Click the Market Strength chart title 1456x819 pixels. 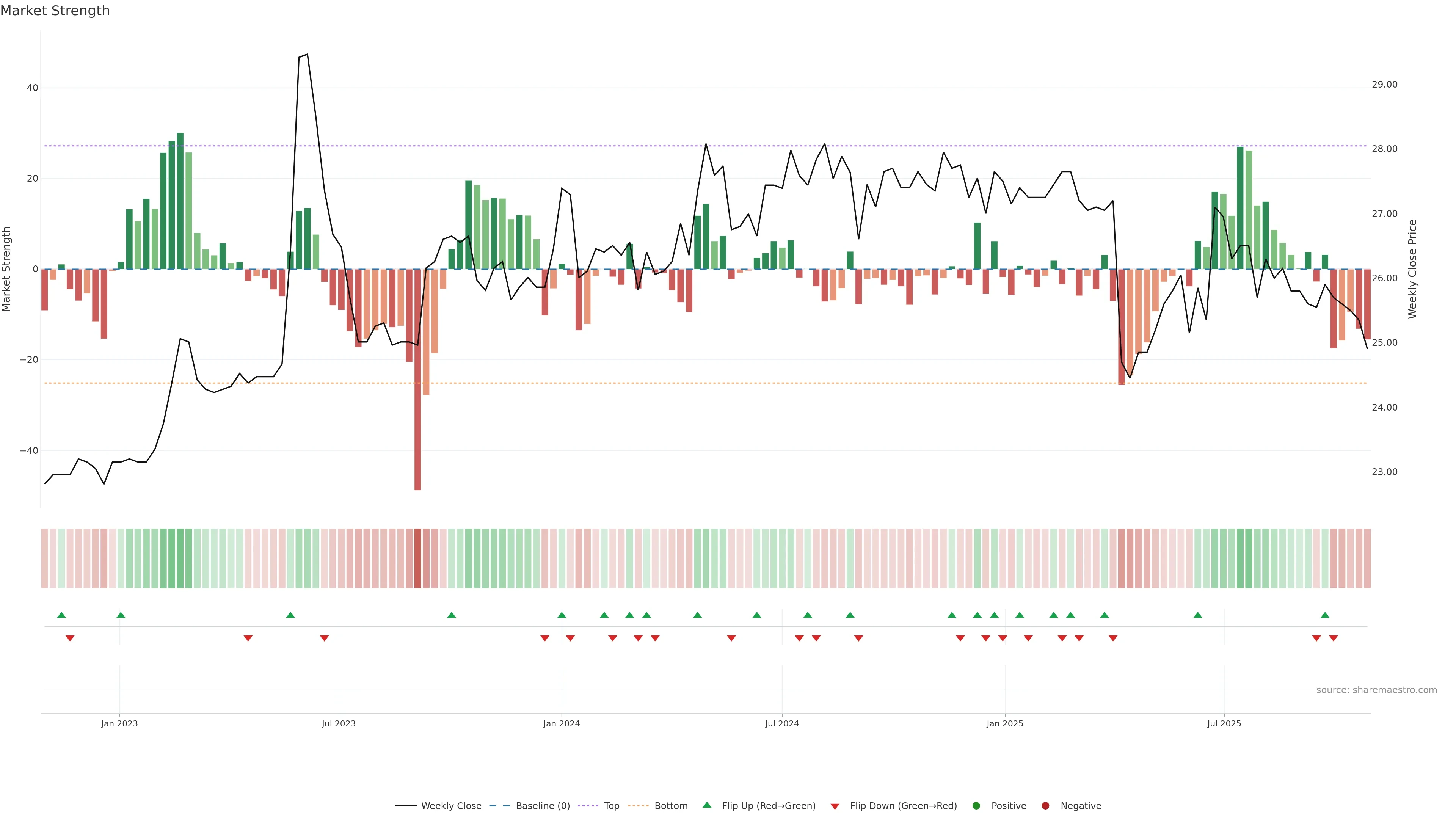point(55,11)
